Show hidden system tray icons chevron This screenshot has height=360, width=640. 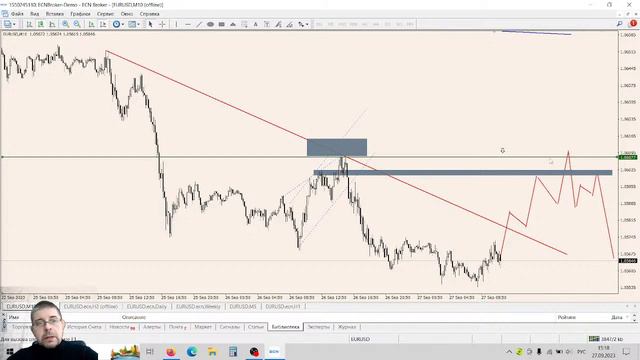[x=509, y=351]
